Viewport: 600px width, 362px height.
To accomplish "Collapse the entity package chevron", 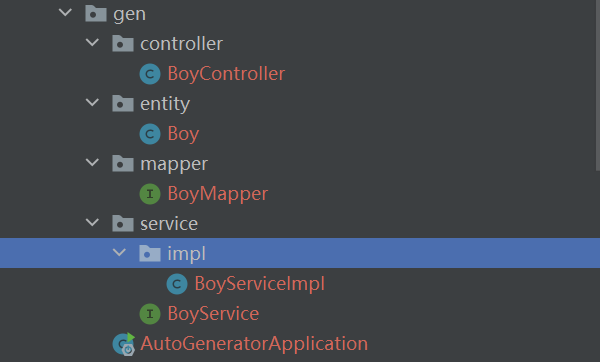I will (92, 103).
